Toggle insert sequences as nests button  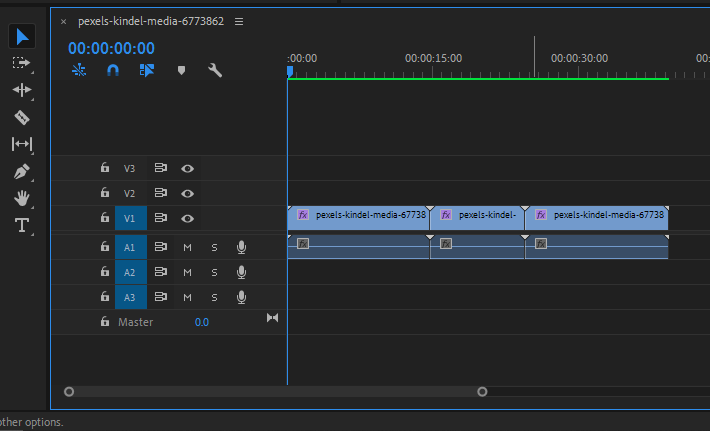pos(79,70)
